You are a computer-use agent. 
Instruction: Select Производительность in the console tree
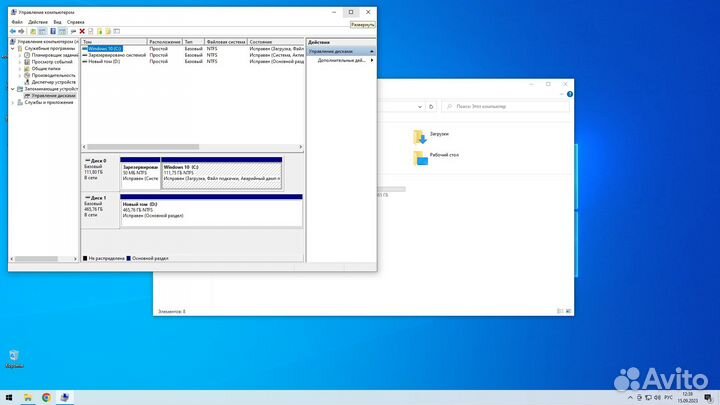pyautogui.click(x=50, y=75)
